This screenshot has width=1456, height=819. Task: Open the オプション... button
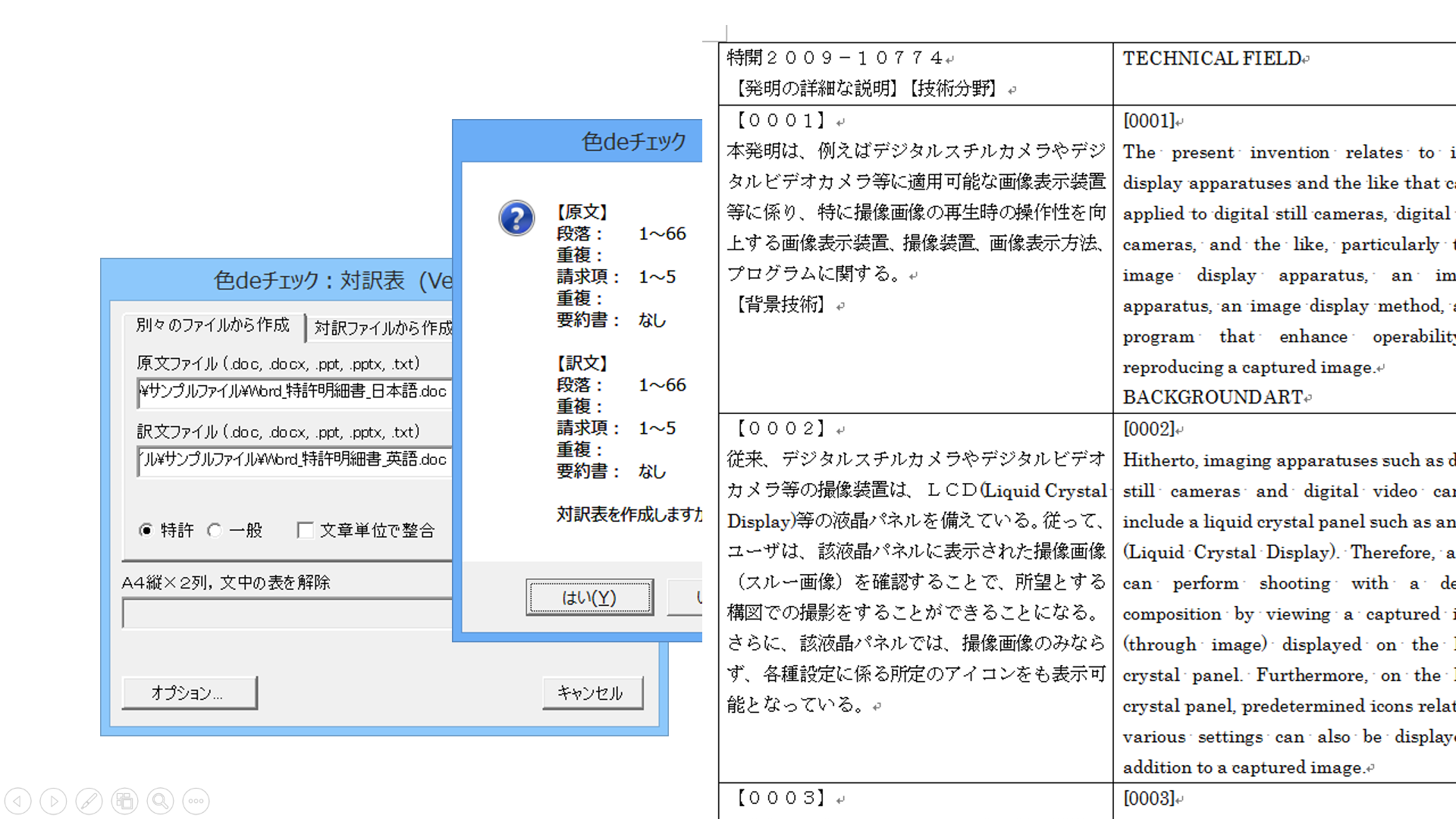coord(189,692)
